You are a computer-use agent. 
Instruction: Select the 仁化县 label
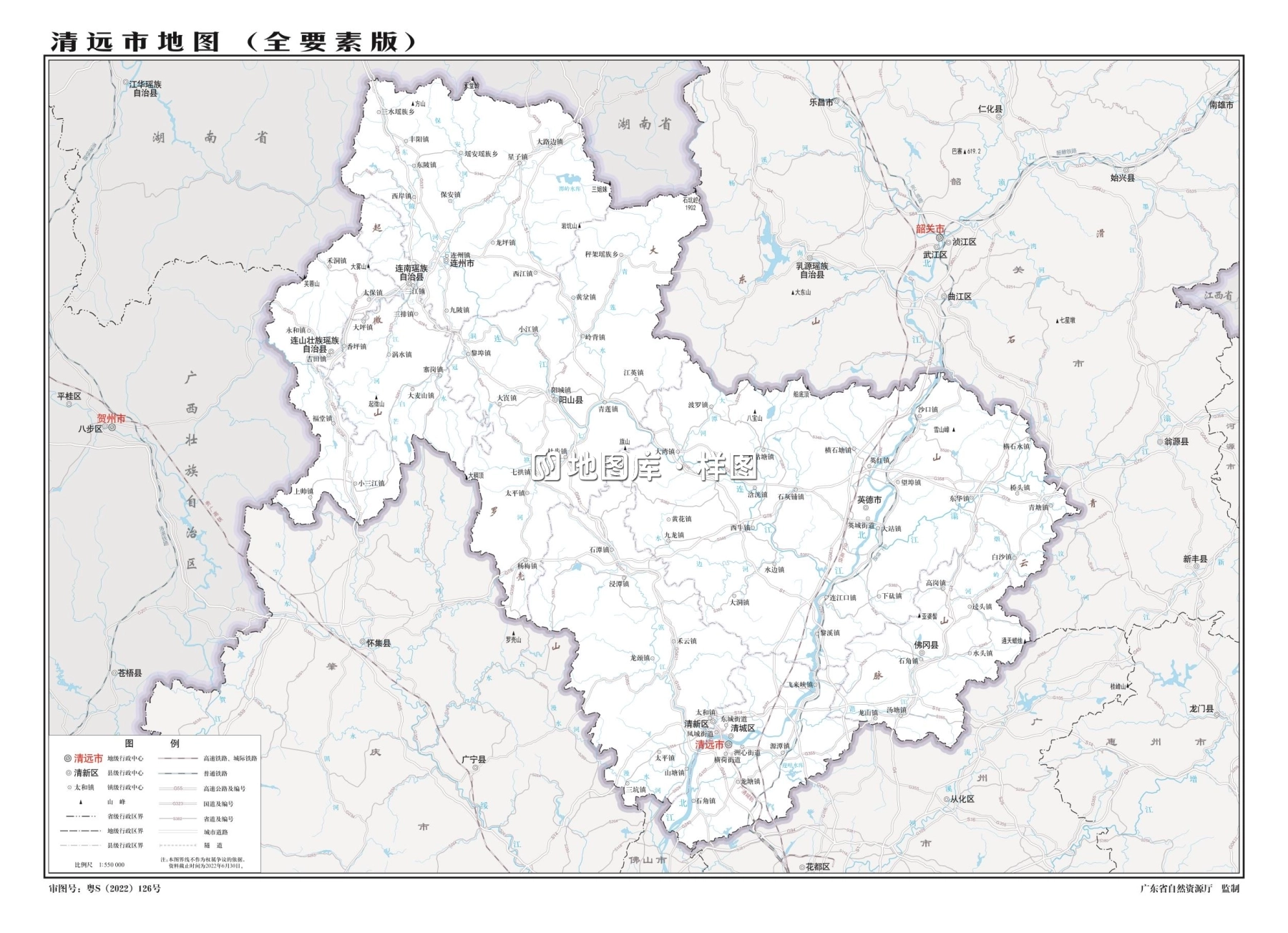[990, 109]
